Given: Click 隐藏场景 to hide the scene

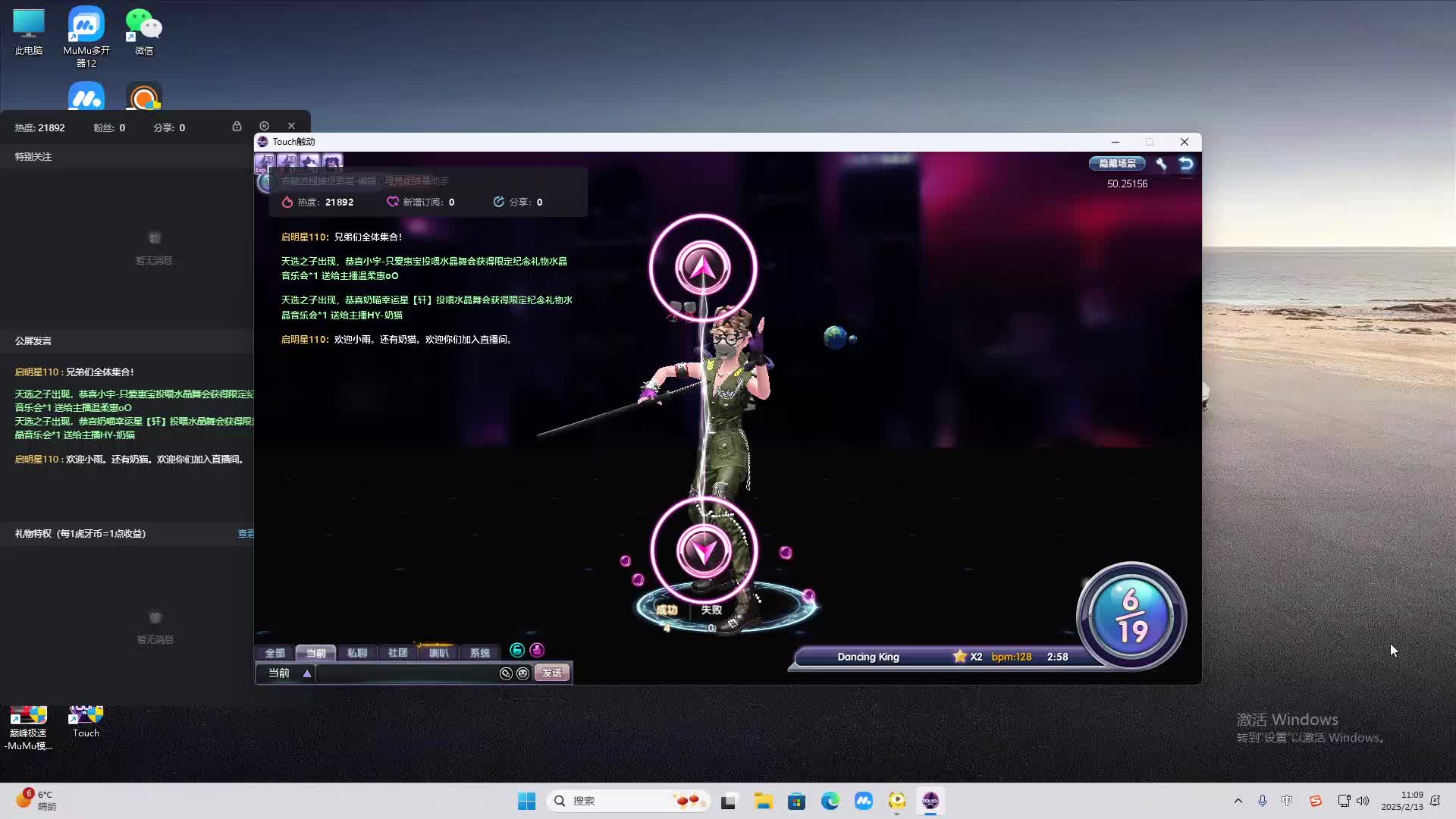Looking at the screenshot, I should tap(1116, 163).
